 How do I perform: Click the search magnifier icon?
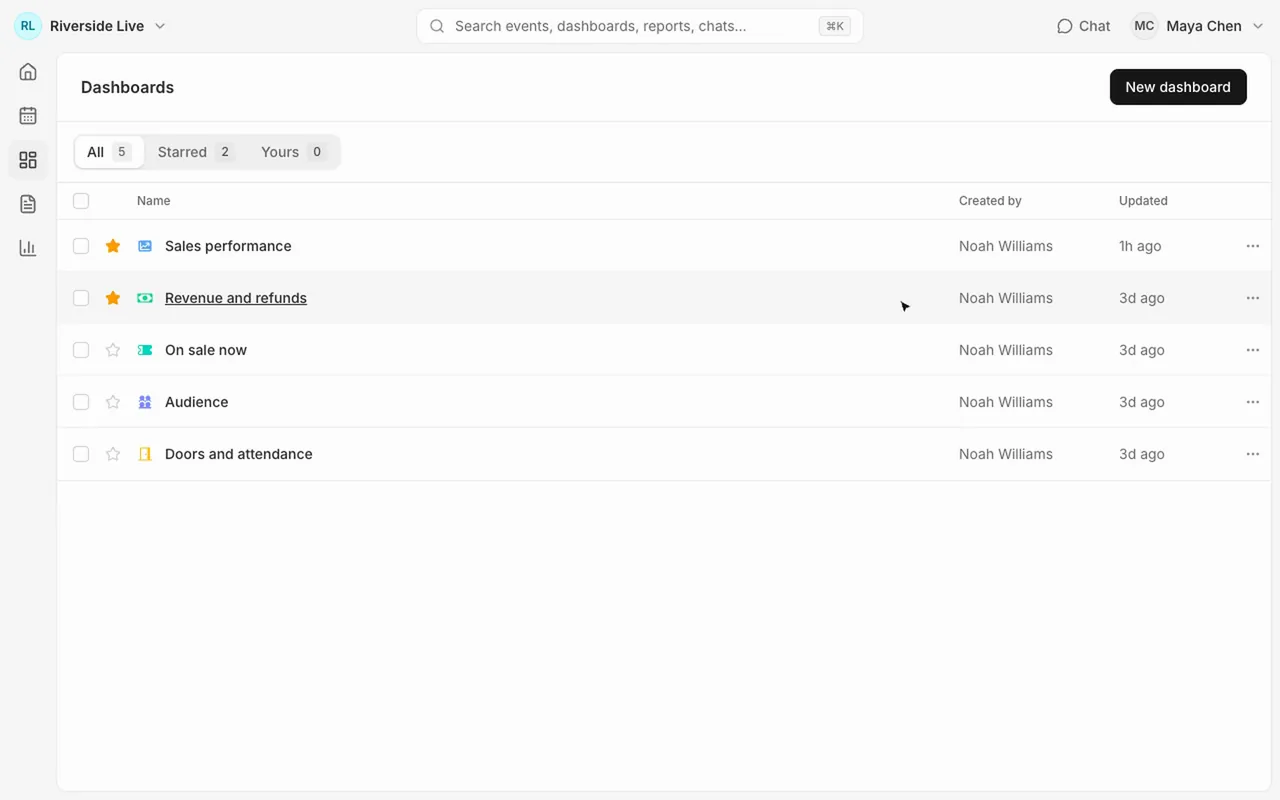(x=437, y=26)
